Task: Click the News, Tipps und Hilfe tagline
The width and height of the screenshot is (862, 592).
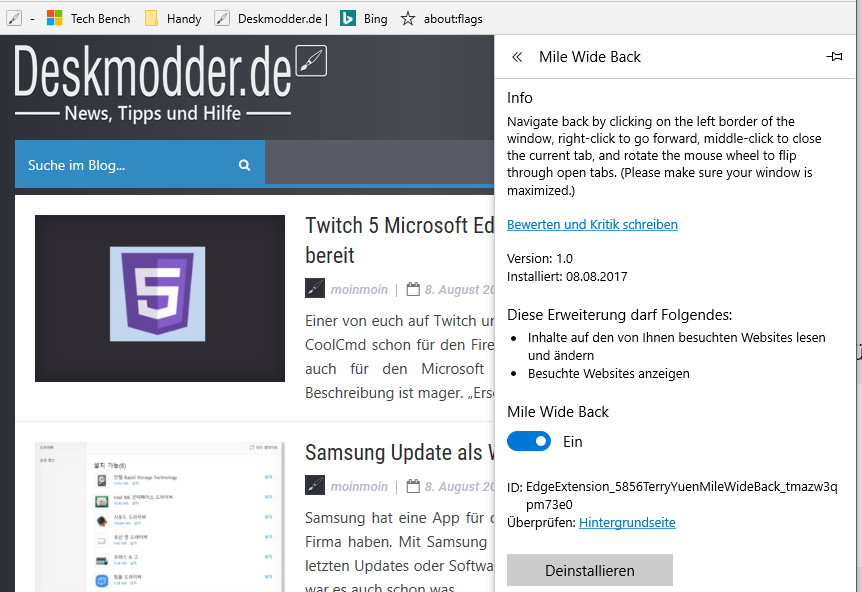Action: tap(153, 113)
